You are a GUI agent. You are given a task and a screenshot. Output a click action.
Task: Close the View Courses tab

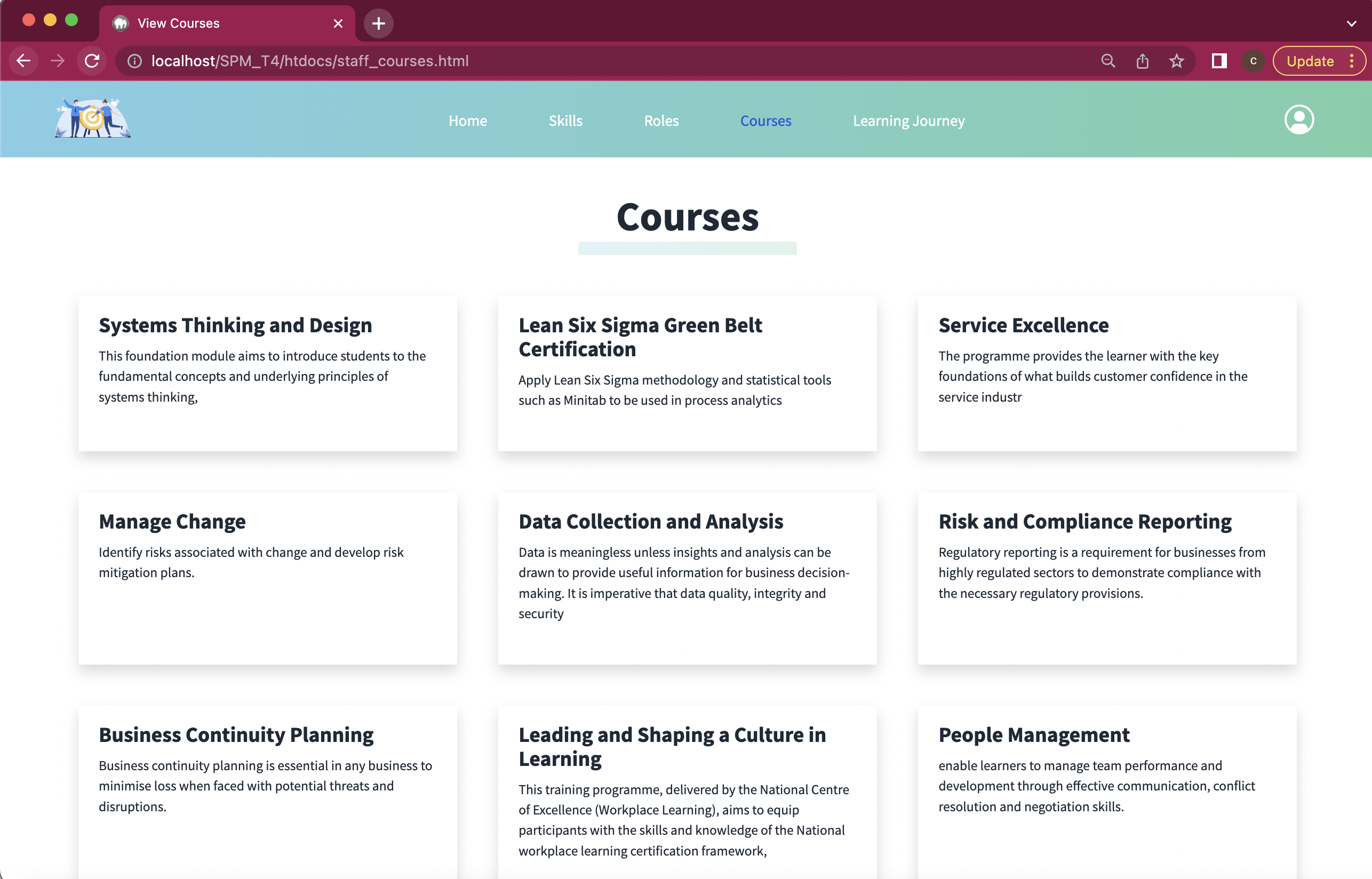point(338,23)
